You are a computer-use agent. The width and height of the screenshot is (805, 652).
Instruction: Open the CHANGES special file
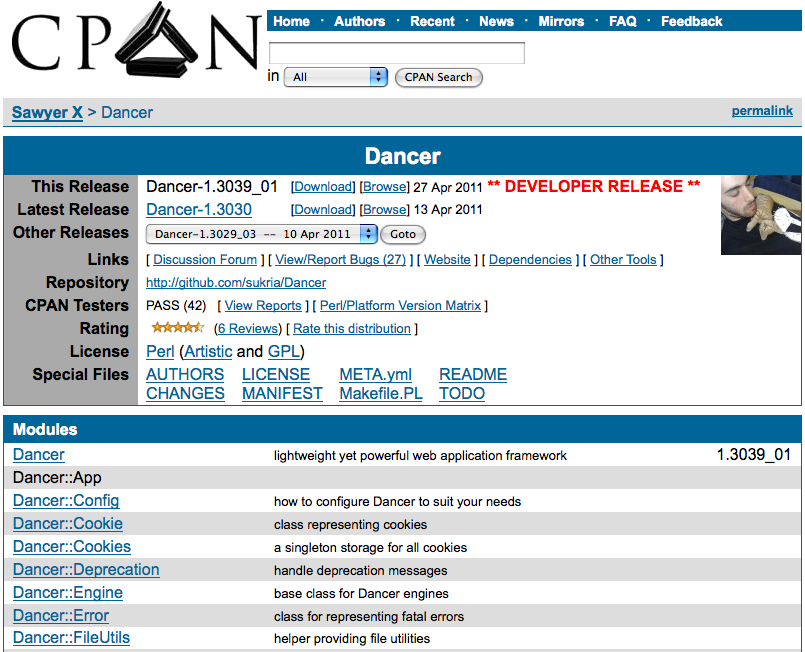point(185,393)
